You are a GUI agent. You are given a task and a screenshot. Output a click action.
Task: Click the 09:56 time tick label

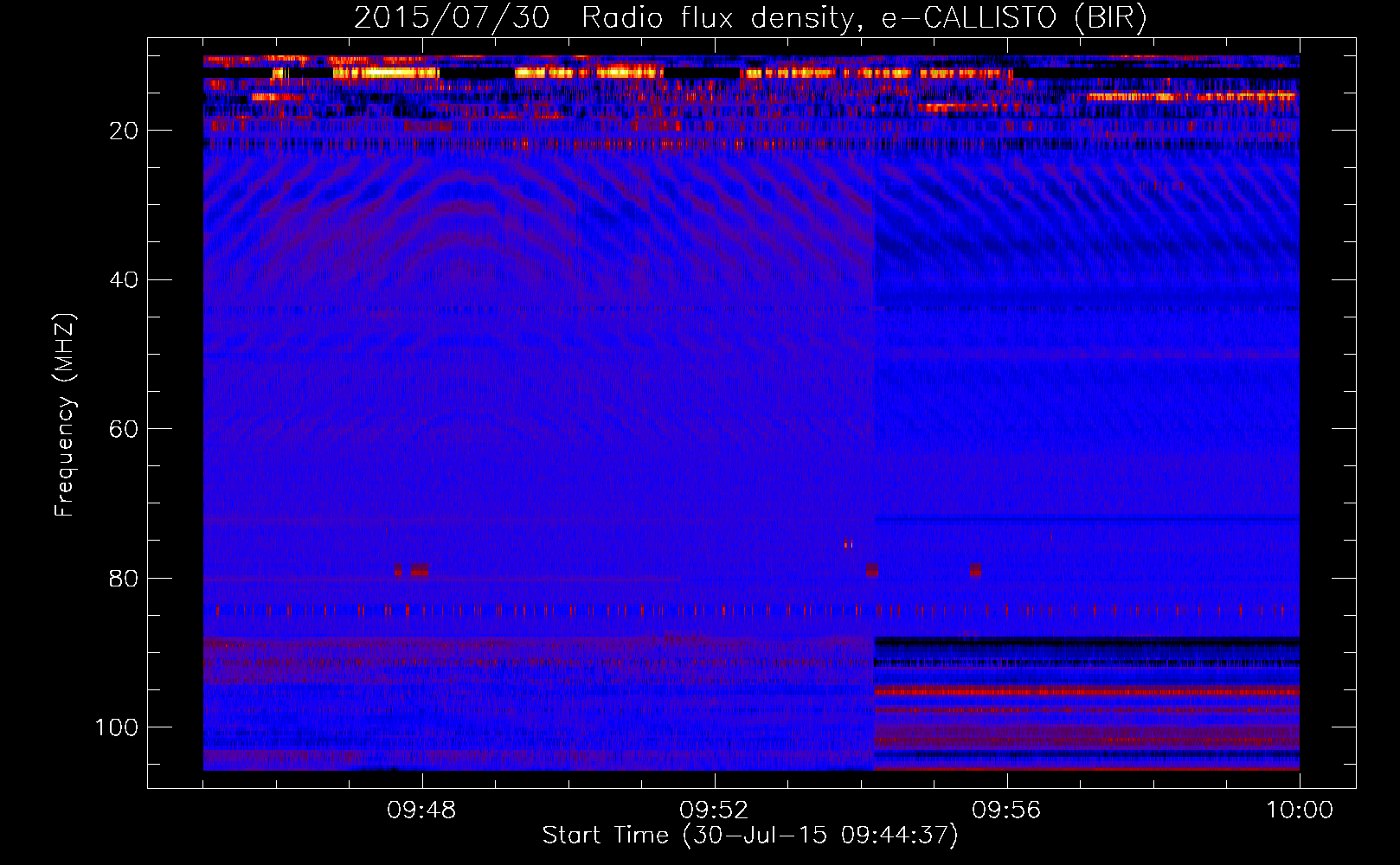click(1006, 811)
